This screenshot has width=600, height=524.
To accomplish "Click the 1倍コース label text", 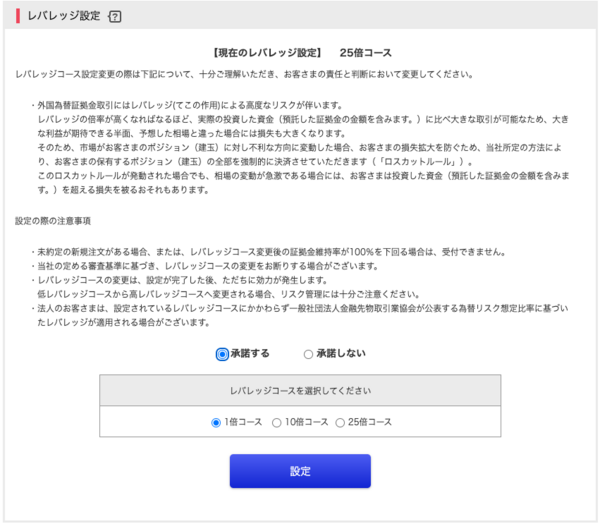I will 243,422.
